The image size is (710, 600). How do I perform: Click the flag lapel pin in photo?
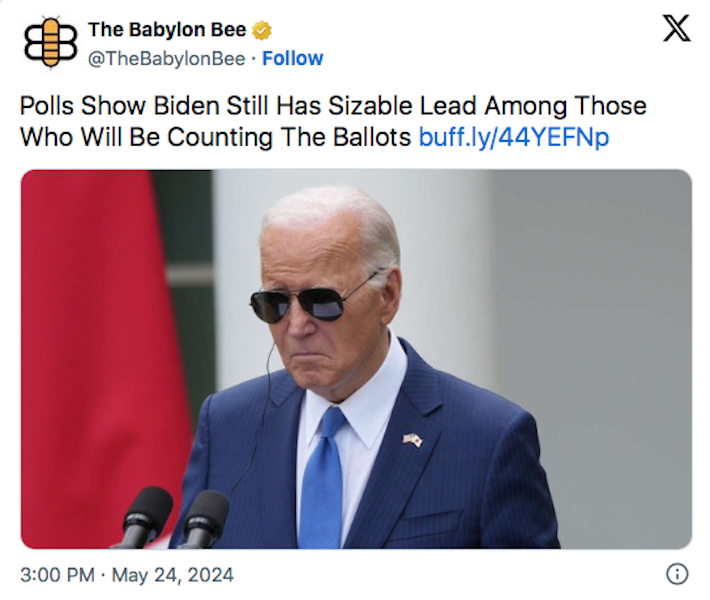tap(413, 439)
